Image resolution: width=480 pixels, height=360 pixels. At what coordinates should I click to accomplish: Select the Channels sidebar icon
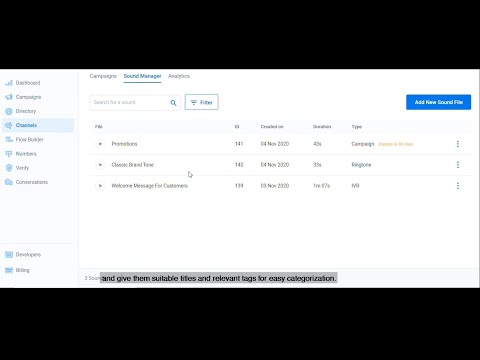click(x=9, y=125)
